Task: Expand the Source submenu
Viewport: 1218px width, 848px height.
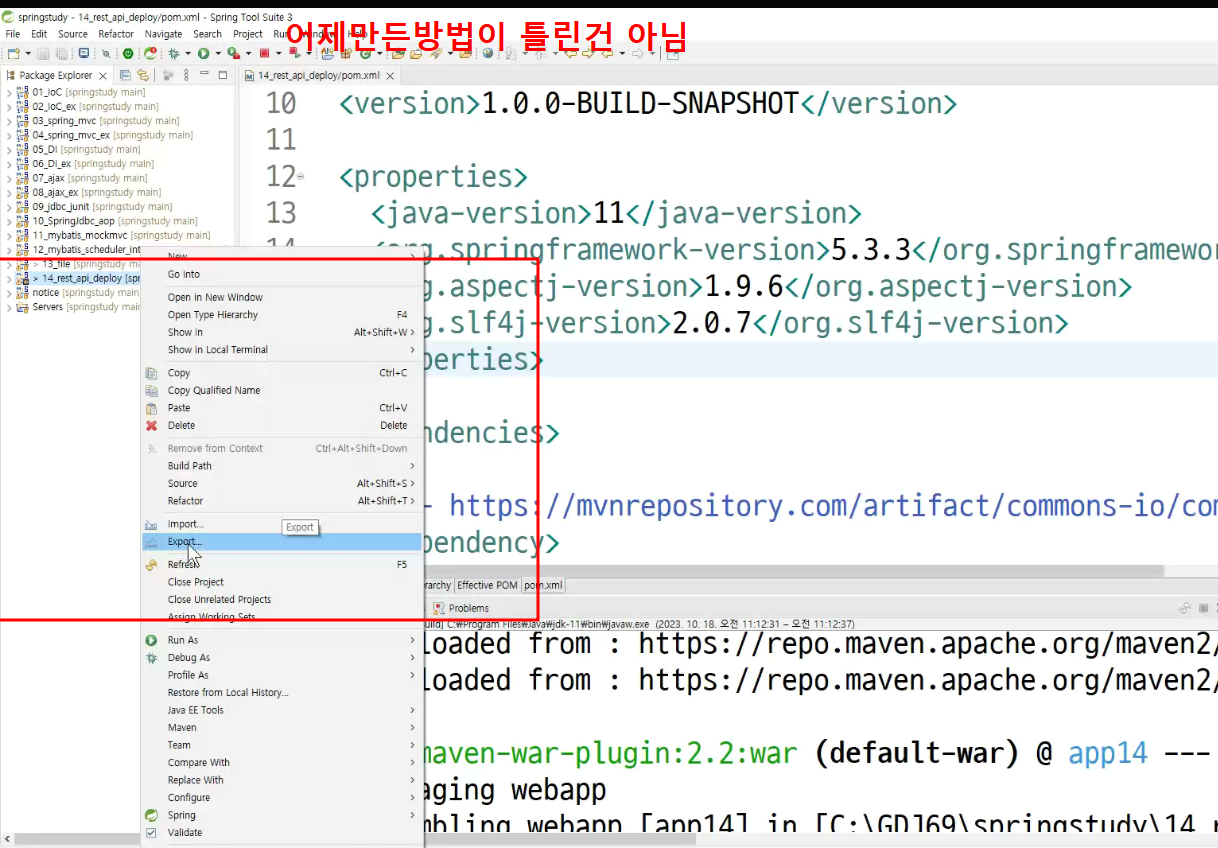Action: tap(282, 483)
